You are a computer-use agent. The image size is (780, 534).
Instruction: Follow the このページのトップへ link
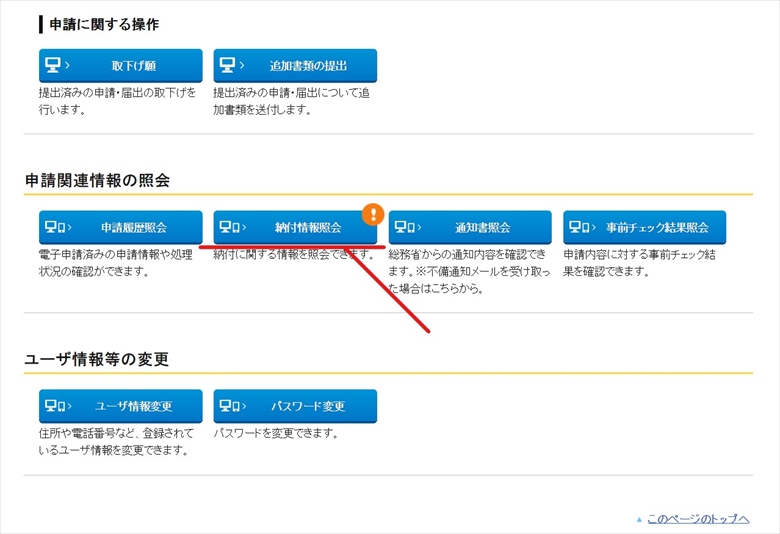(x=698, y=519)
